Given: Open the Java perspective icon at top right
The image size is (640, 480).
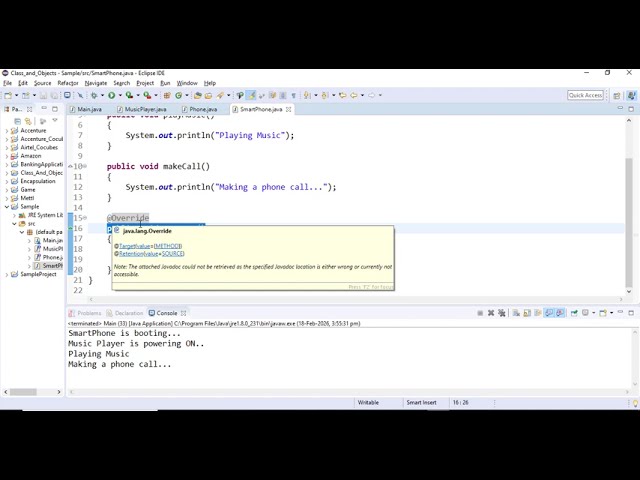Looking at the screenshot, I should point(631,95).
